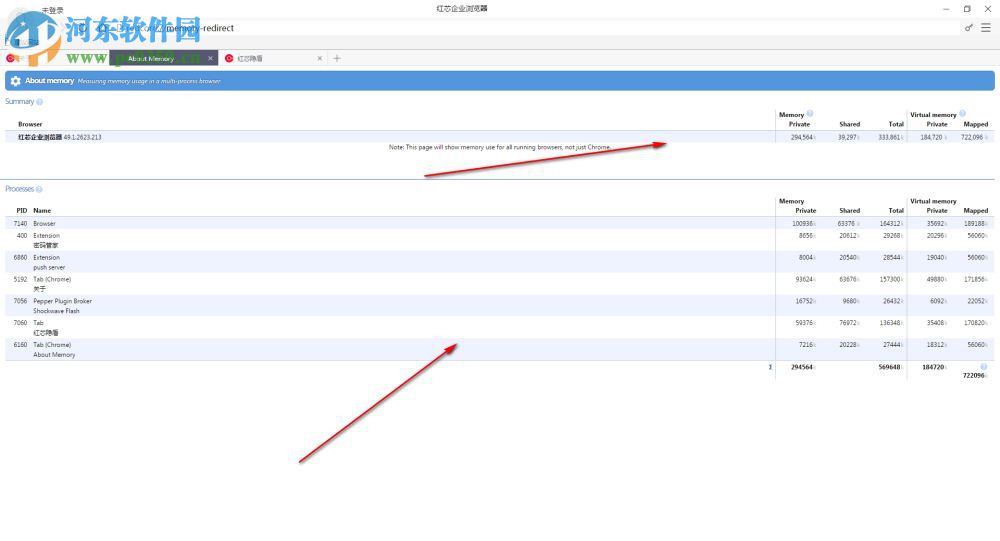Select the Browser process row PID 7140
Screen dimensions: 1000x541
(499, 223)
